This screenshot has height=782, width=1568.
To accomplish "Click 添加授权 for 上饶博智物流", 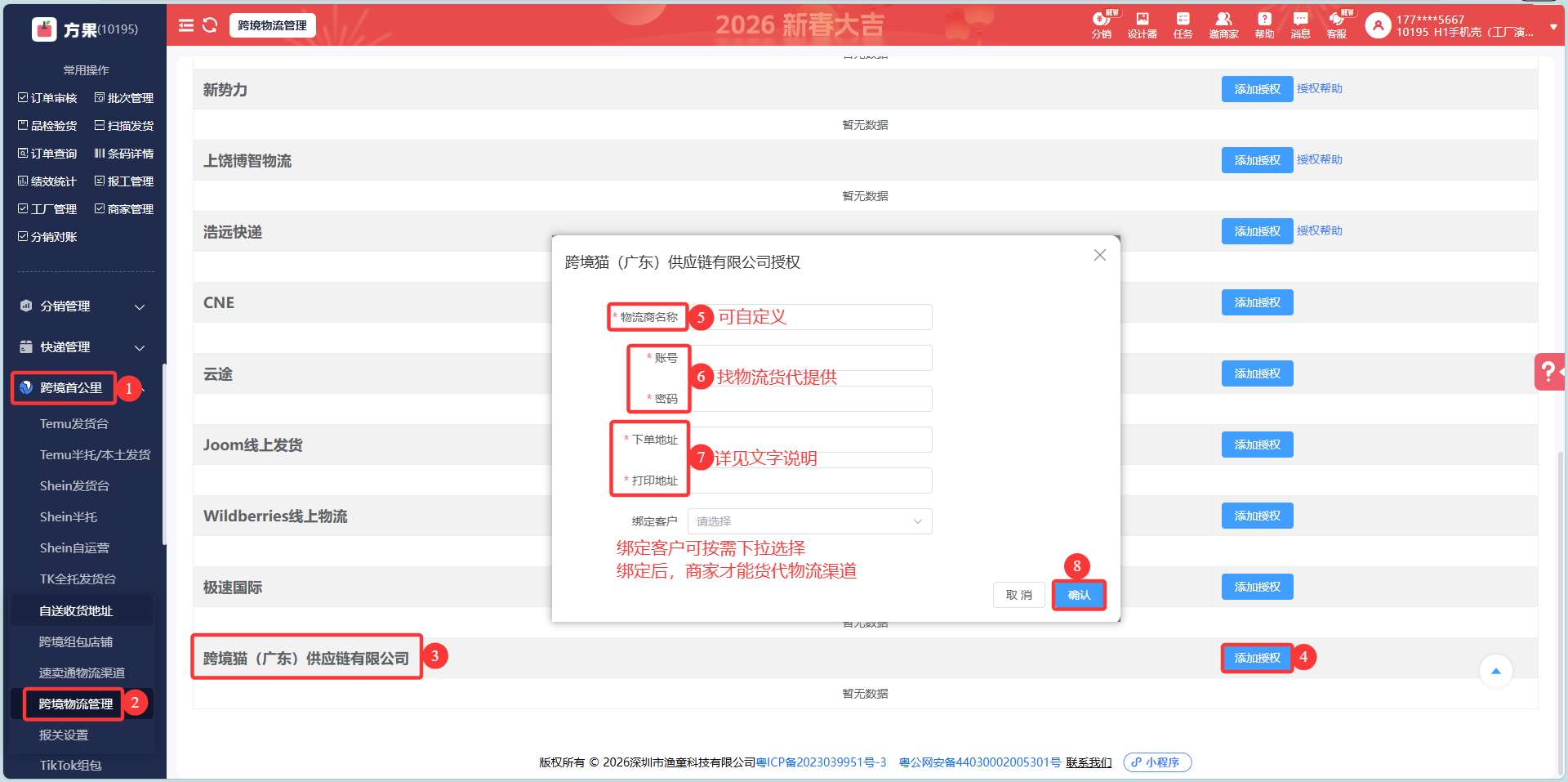I will point(1258,160).
